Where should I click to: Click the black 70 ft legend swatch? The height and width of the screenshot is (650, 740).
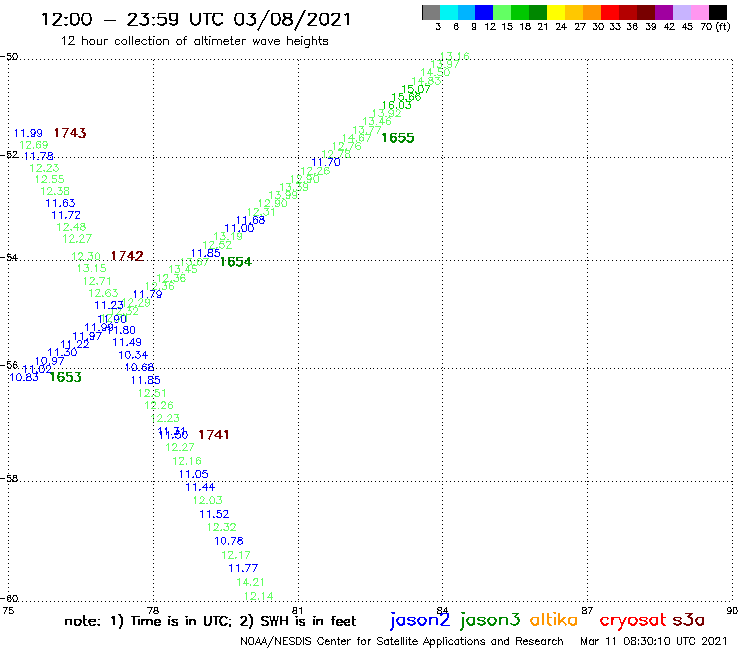(x=718, y=12)
